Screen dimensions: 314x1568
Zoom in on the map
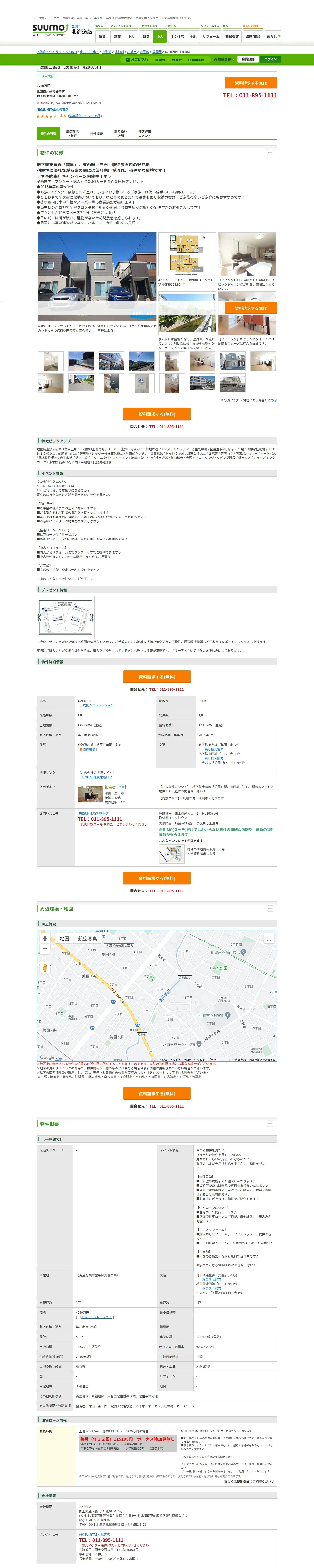point(44,938)
